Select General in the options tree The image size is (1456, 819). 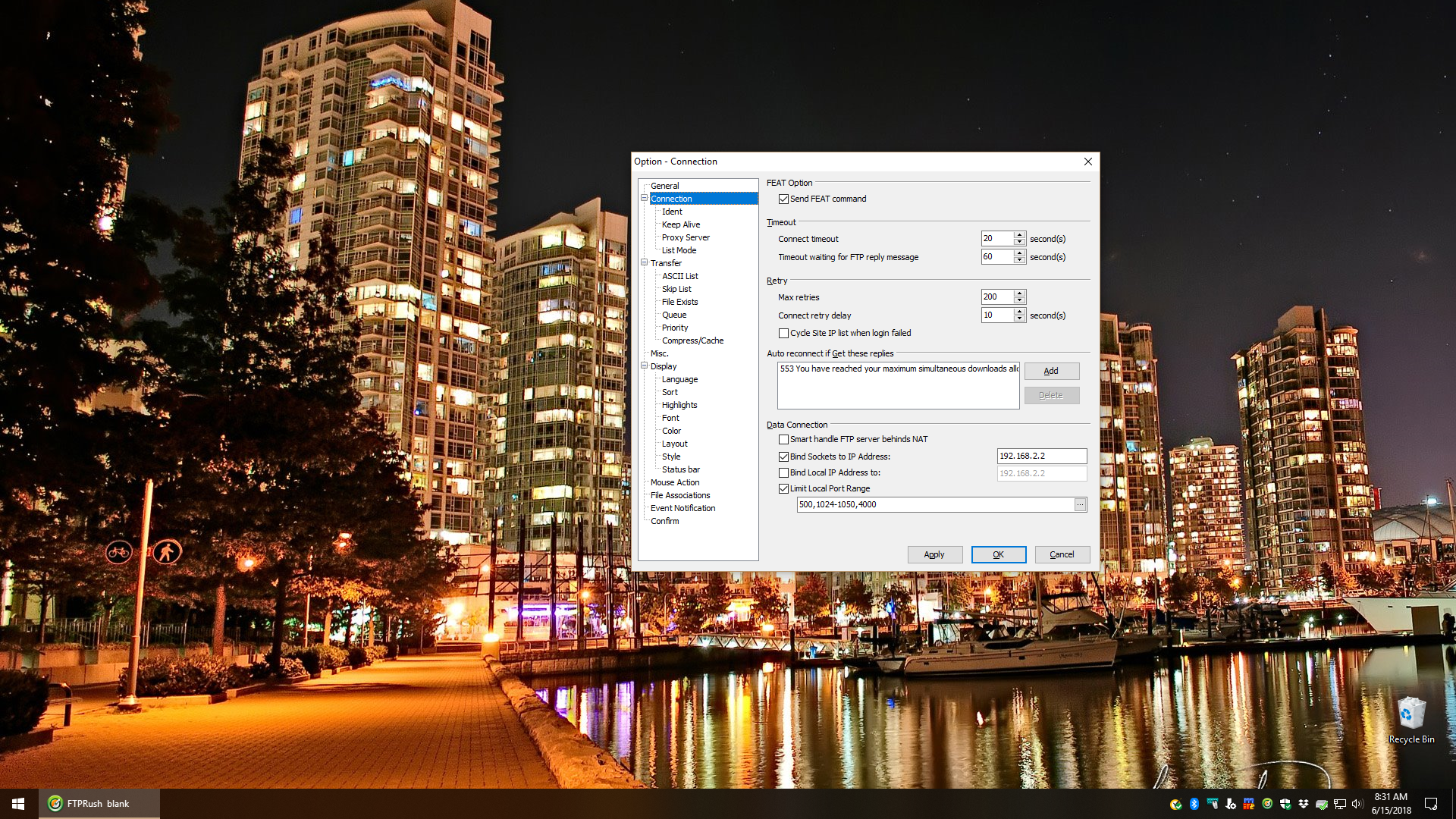point(664,186)
